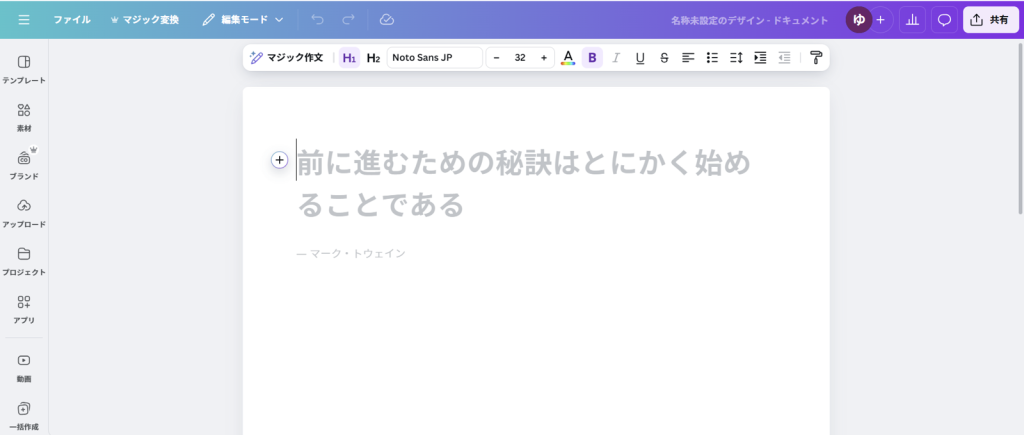Click the cloud save status icon
Image resolution: width=1024 pixels, height=435 pixels.
[x=387, y=19]
